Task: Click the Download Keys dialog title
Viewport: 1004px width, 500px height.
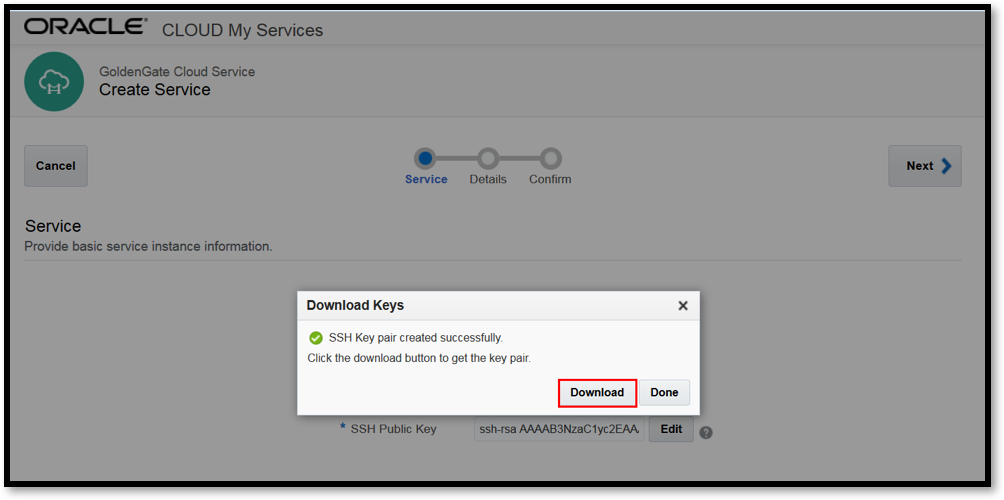Action: (355, 305)
